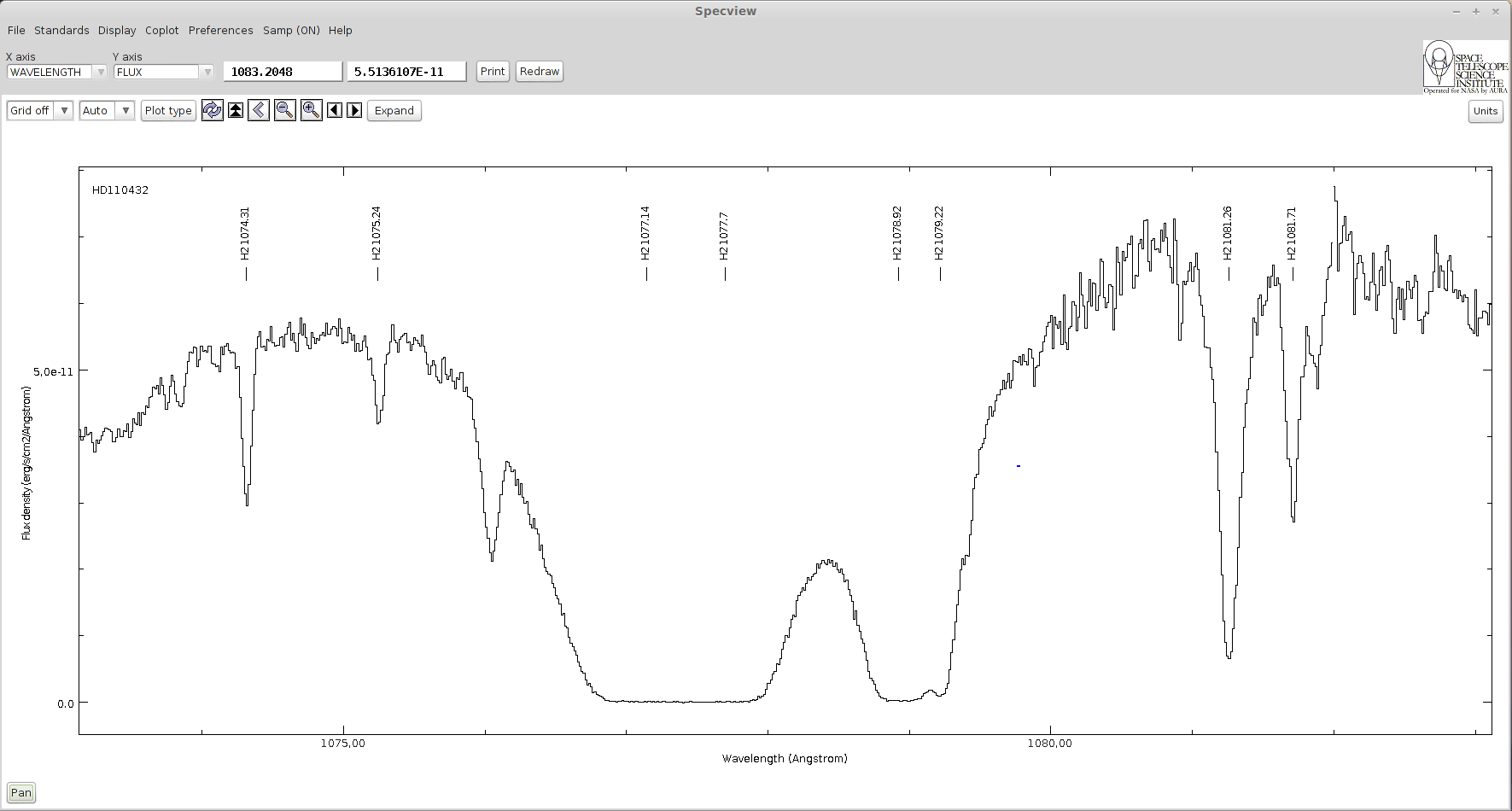Screen dimensions: 1512x811
Task: Click the Print button
Action: pyautogui.click(x=493, y=72)
